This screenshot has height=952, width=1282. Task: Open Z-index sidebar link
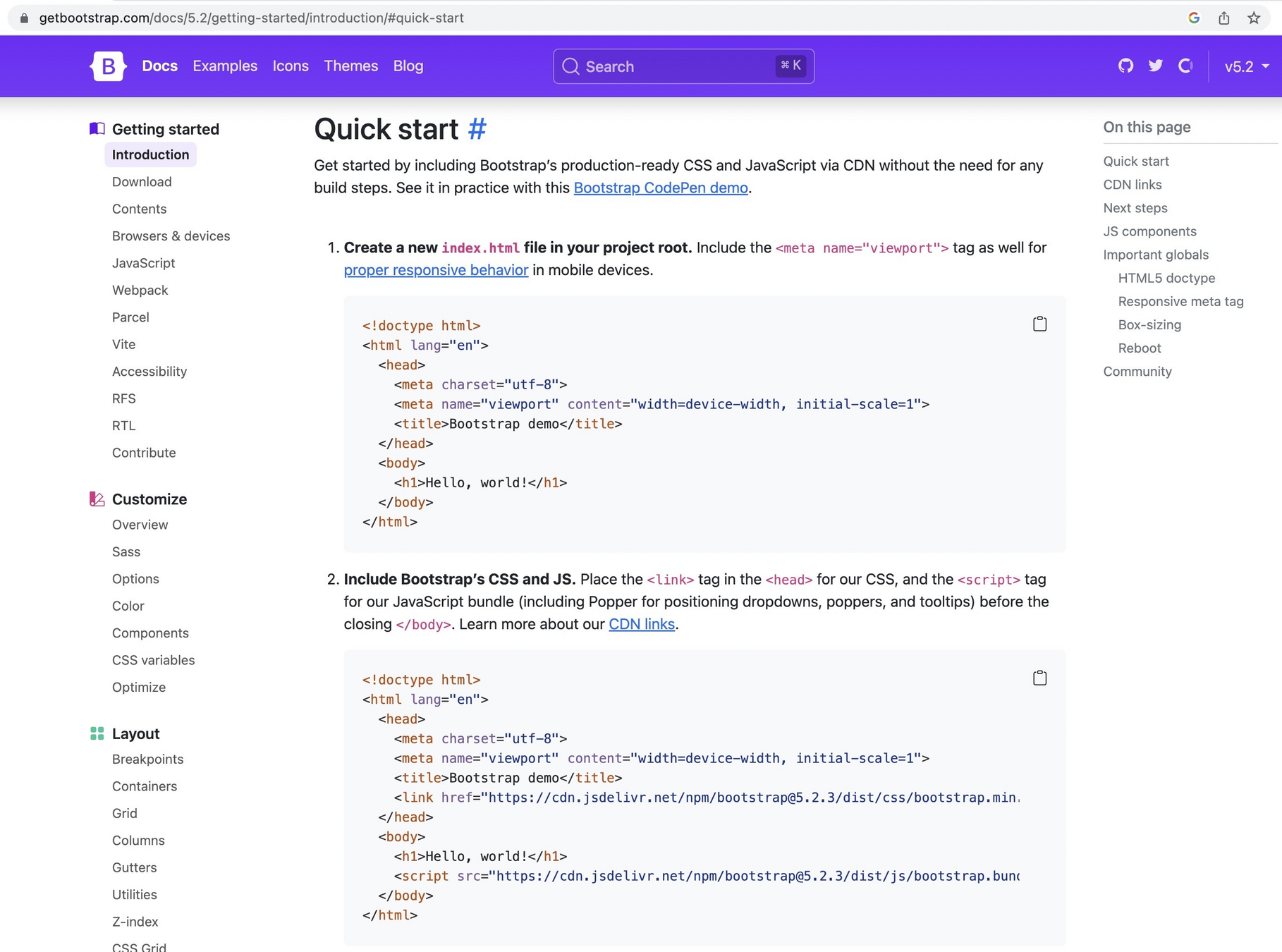[135, 922]
